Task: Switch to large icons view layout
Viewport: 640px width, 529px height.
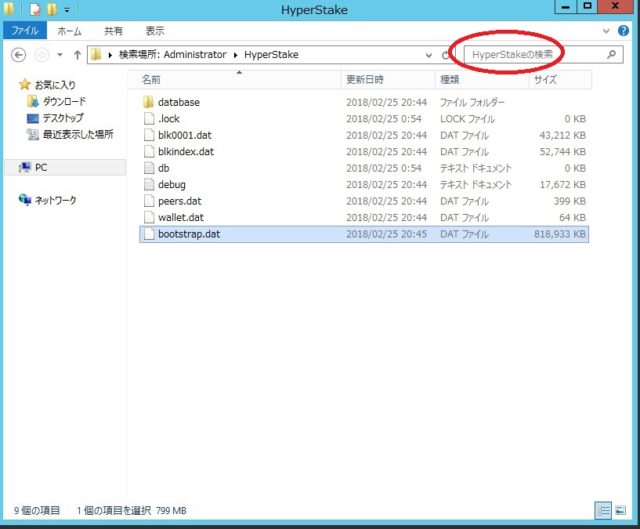Action: [x=621, y=510]
